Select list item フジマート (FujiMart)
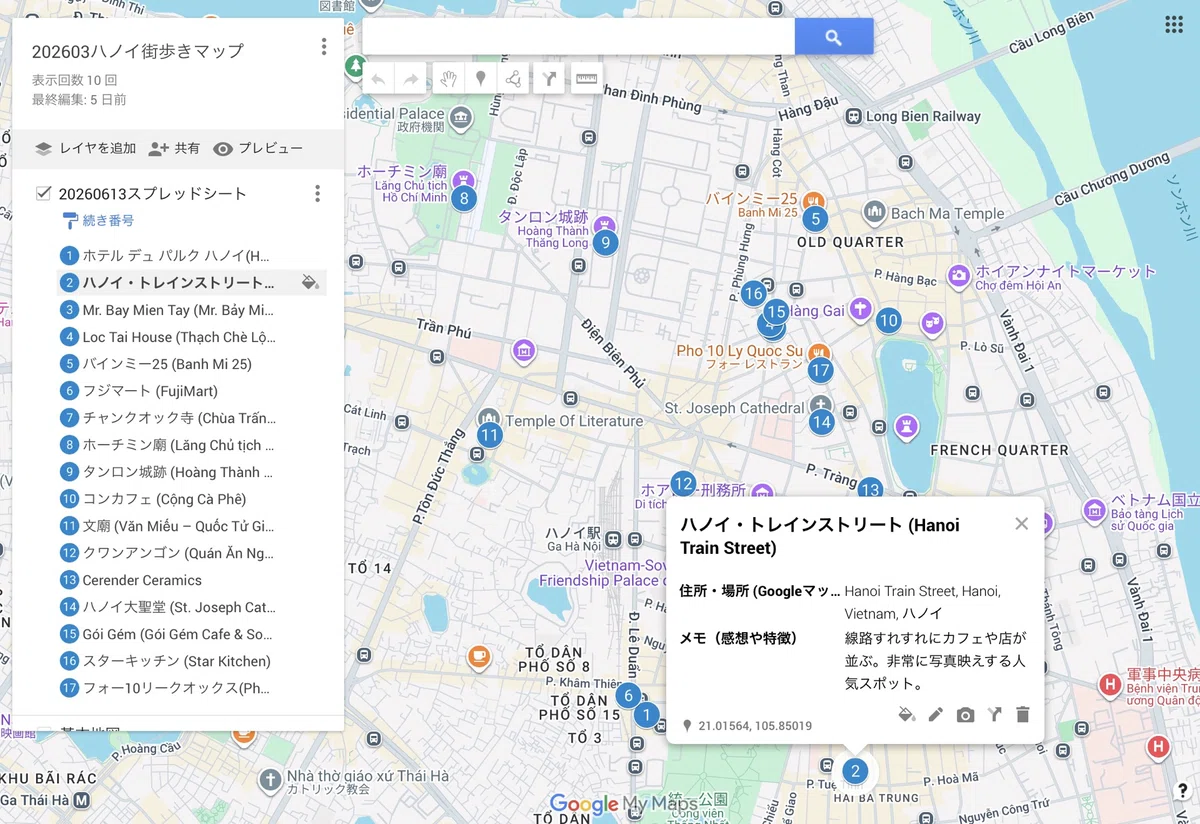Screen dimensions: 1200x824 click(x=193, y=391)
